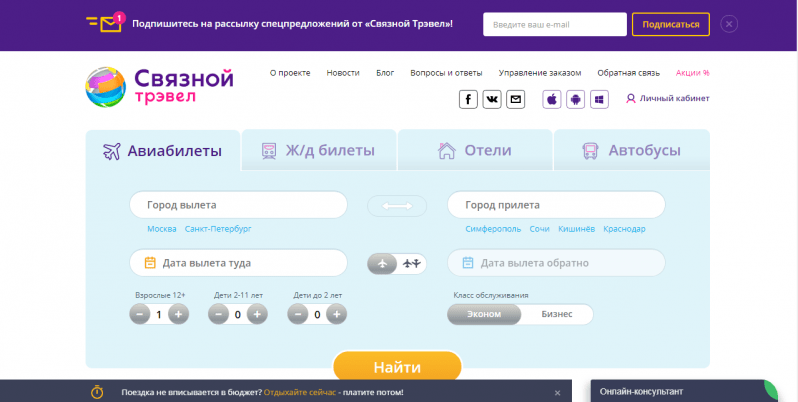Switch to Авиабилеты tab
This screenshot has height=402, width=798.
click(162, 151)
